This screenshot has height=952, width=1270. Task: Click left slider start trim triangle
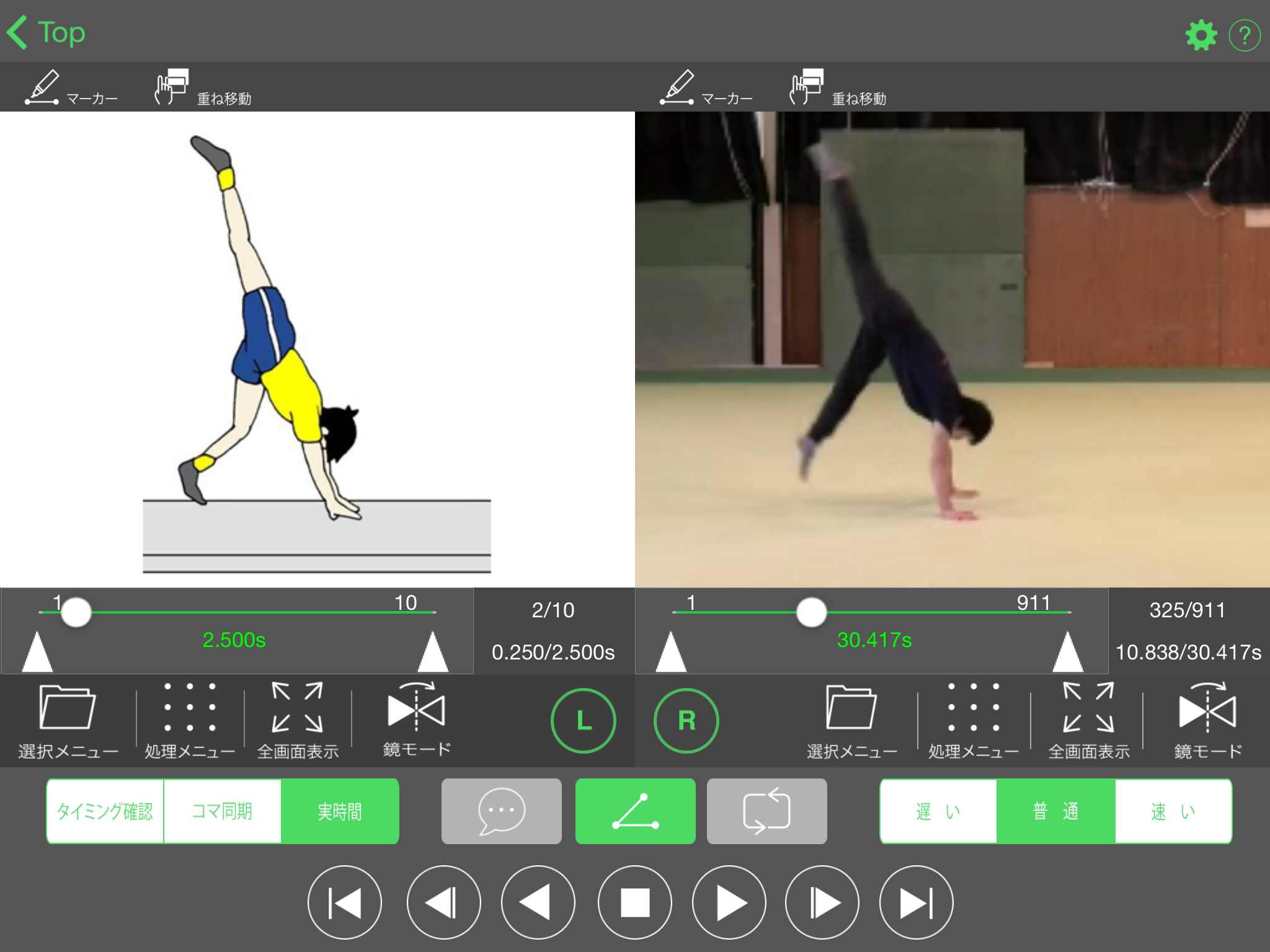[x=37, y=651]
